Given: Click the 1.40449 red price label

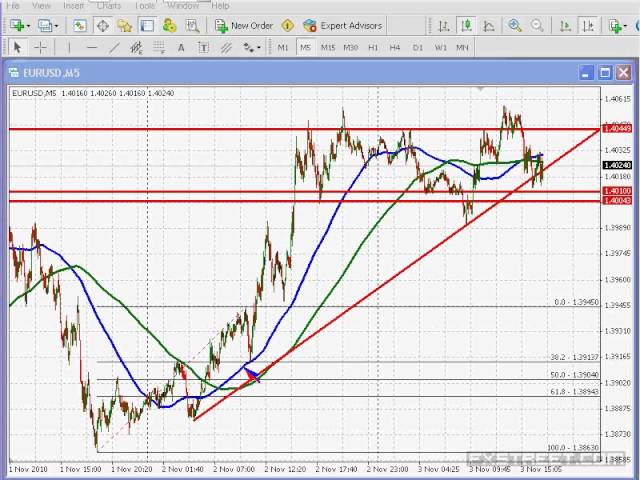Looking at the screenshot, I should pos(617,129).
